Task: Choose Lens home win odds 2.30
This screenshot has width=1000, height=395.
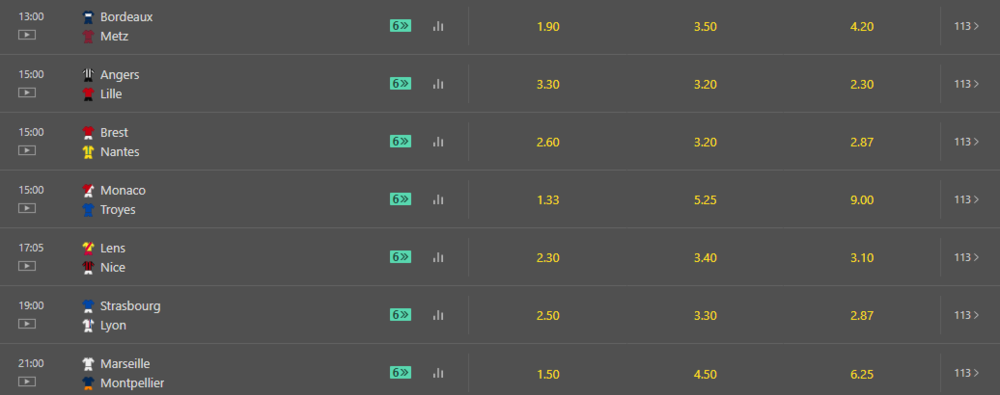Action: [548, 258]
